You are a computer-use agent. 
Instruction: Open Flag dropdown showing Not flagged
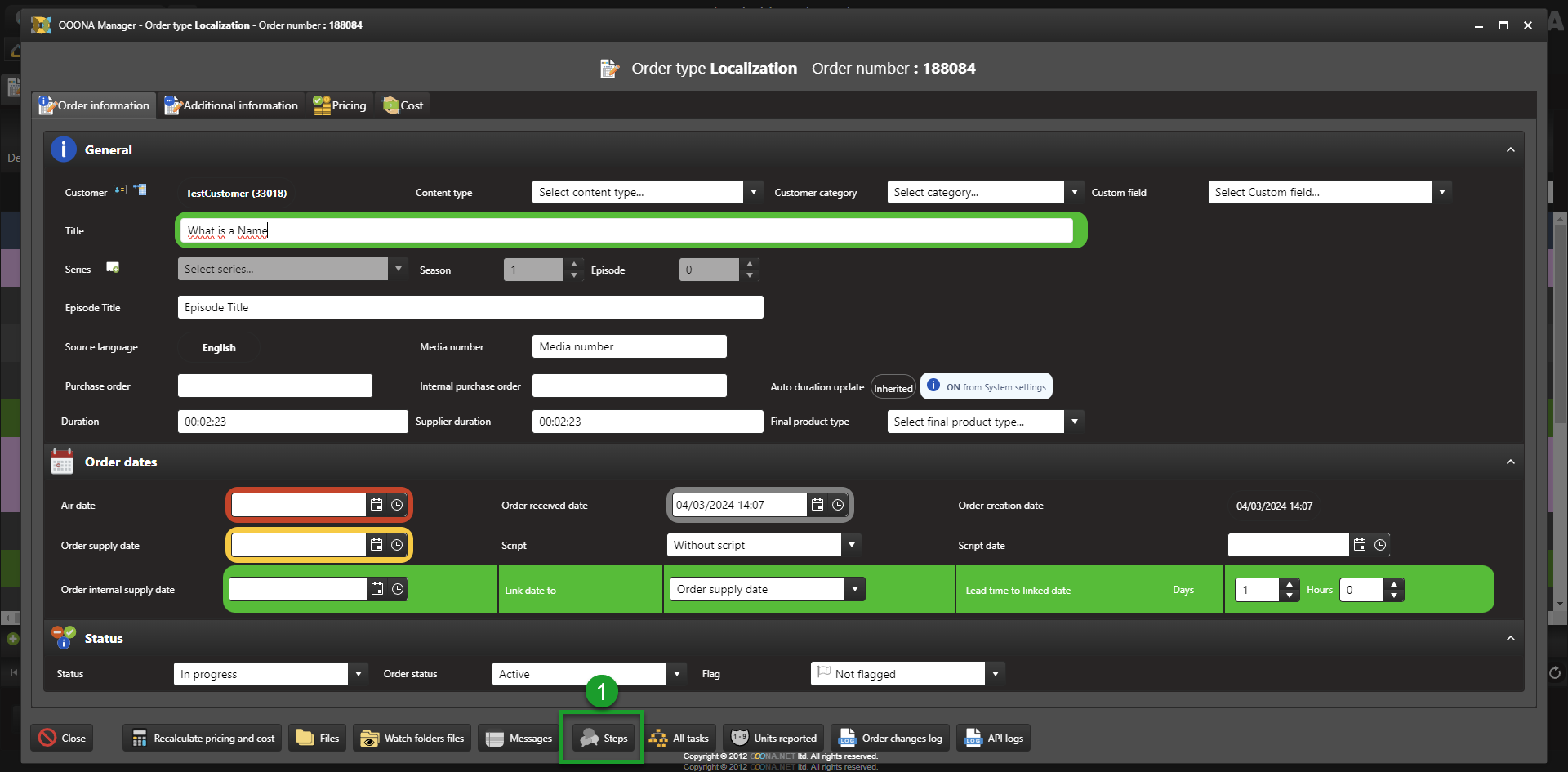point(995,674)
